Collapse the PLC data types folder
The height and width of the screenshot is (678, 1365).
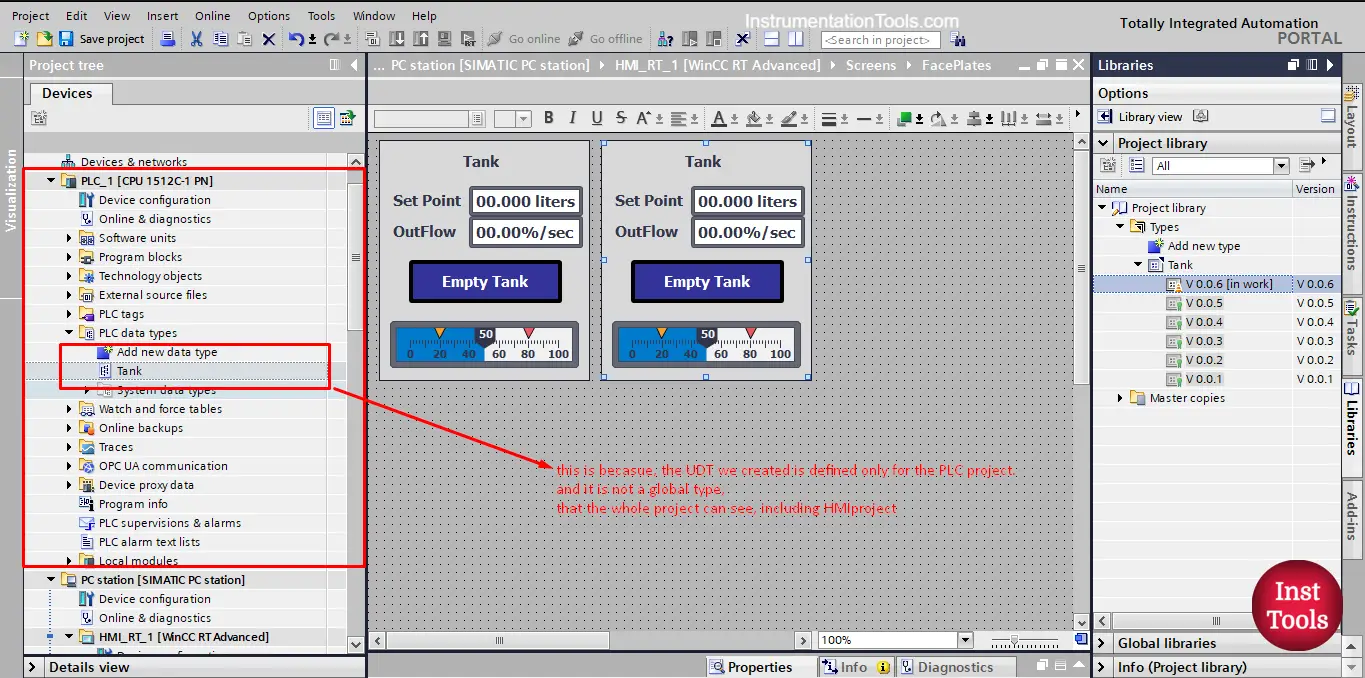pyautogui.click(x=69, y=333)
